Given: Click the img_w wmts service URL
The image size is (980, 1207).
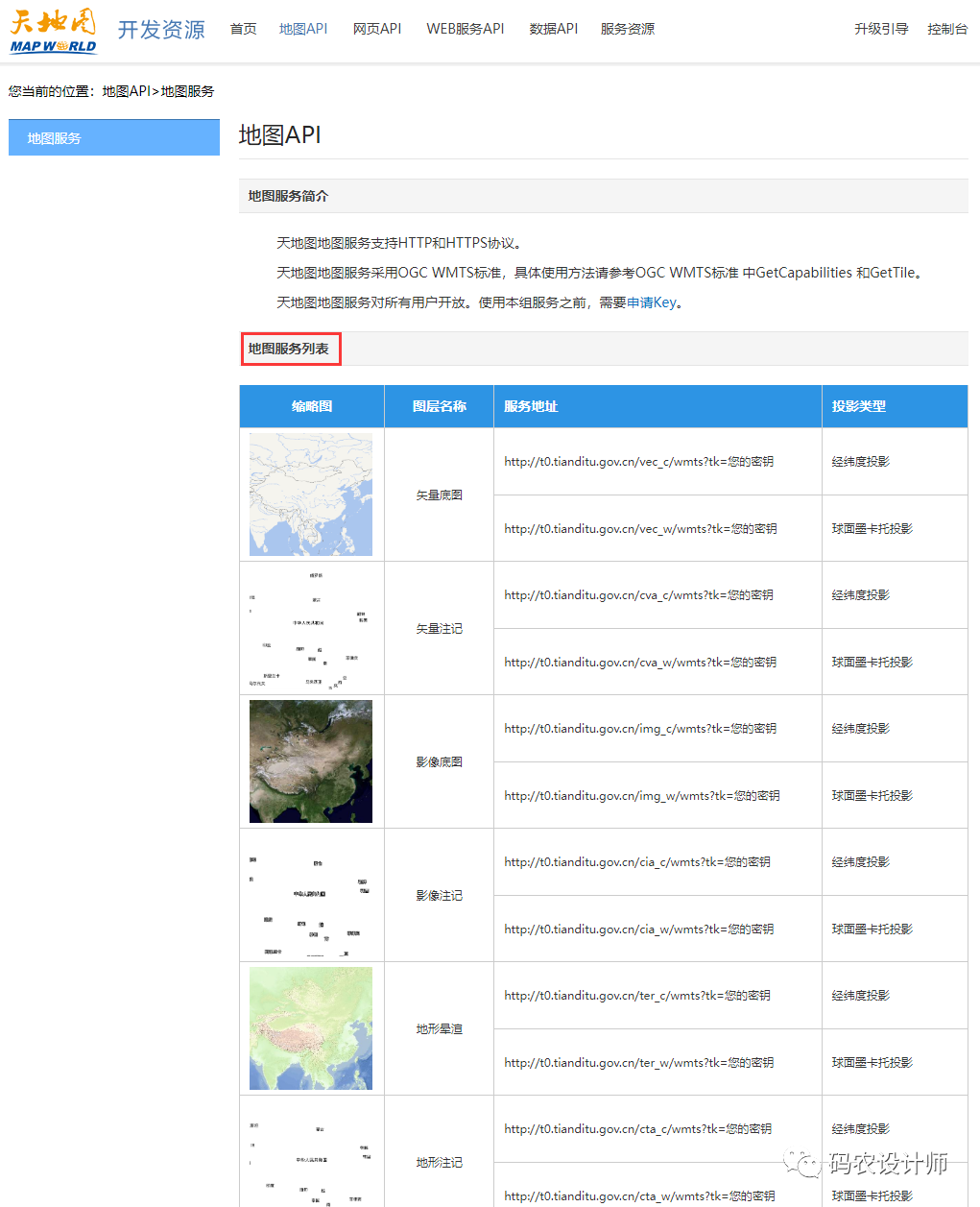Looking at the screenshot, I should (641, 796).
